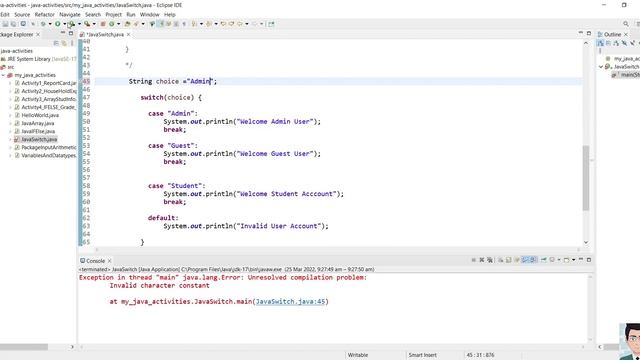Toggle Show Console on standard error change
640x360 pixels.
[533, 260]
